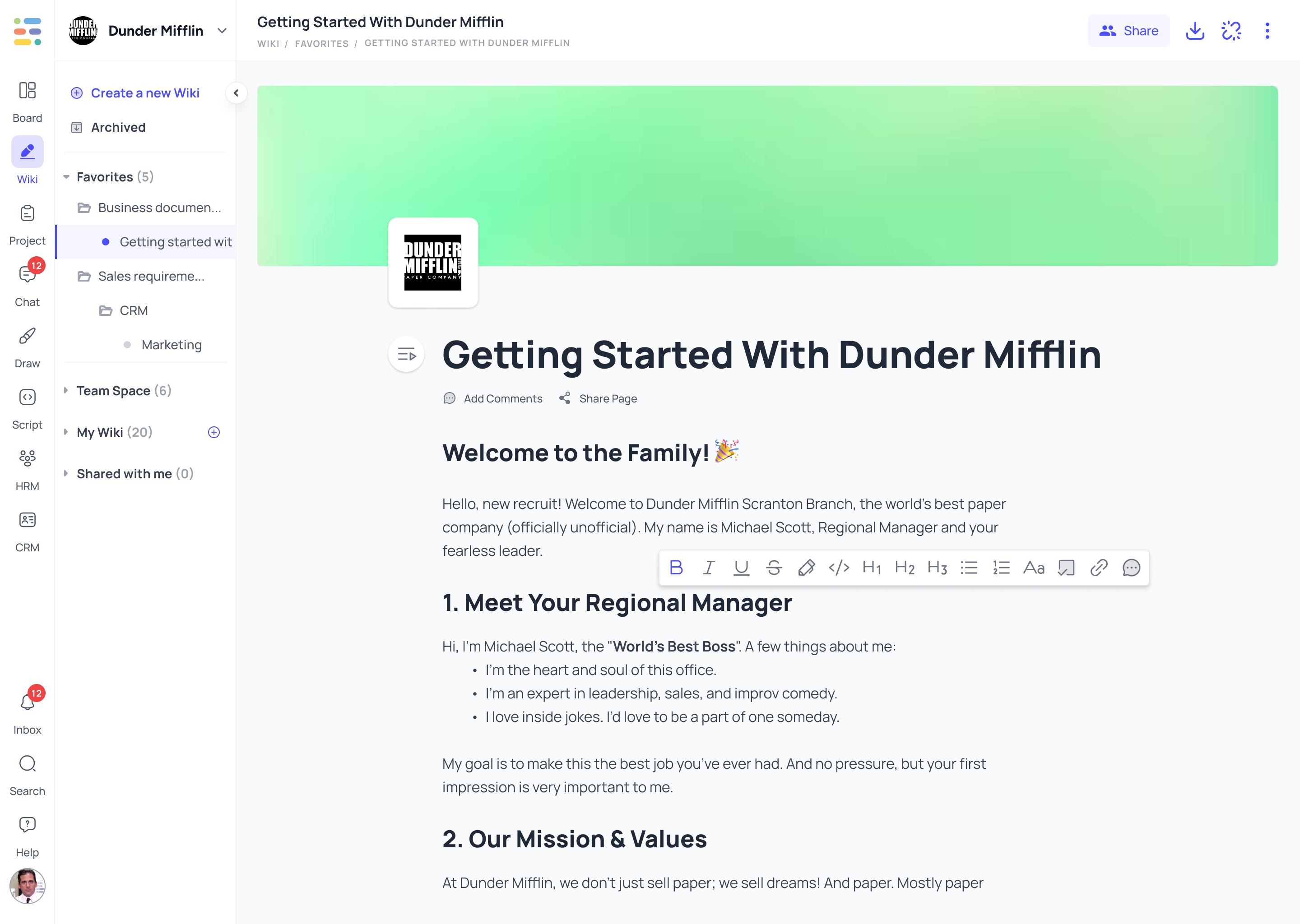Open the Draw module
Image resolution: width=1300 pixels, height=924 pixels.
(x=28, y=347)
